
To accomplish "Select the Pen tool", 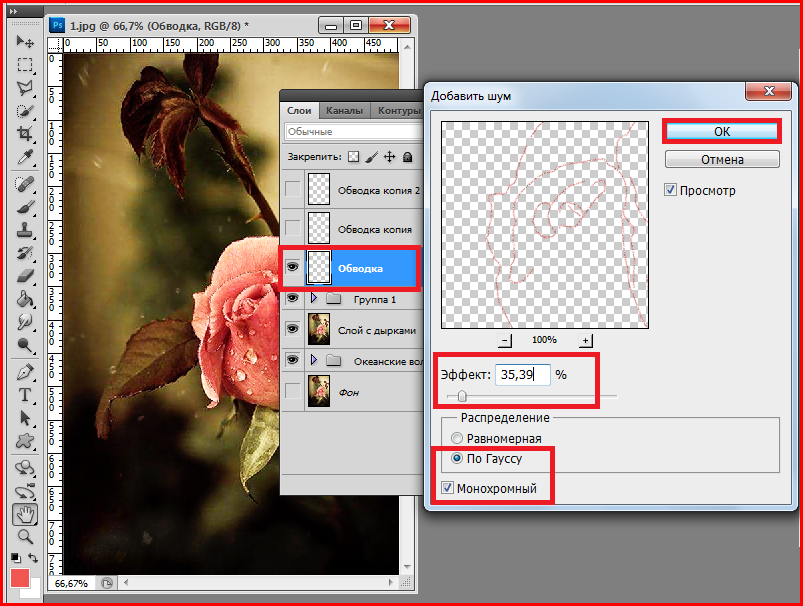I will [x=25, y=372].
